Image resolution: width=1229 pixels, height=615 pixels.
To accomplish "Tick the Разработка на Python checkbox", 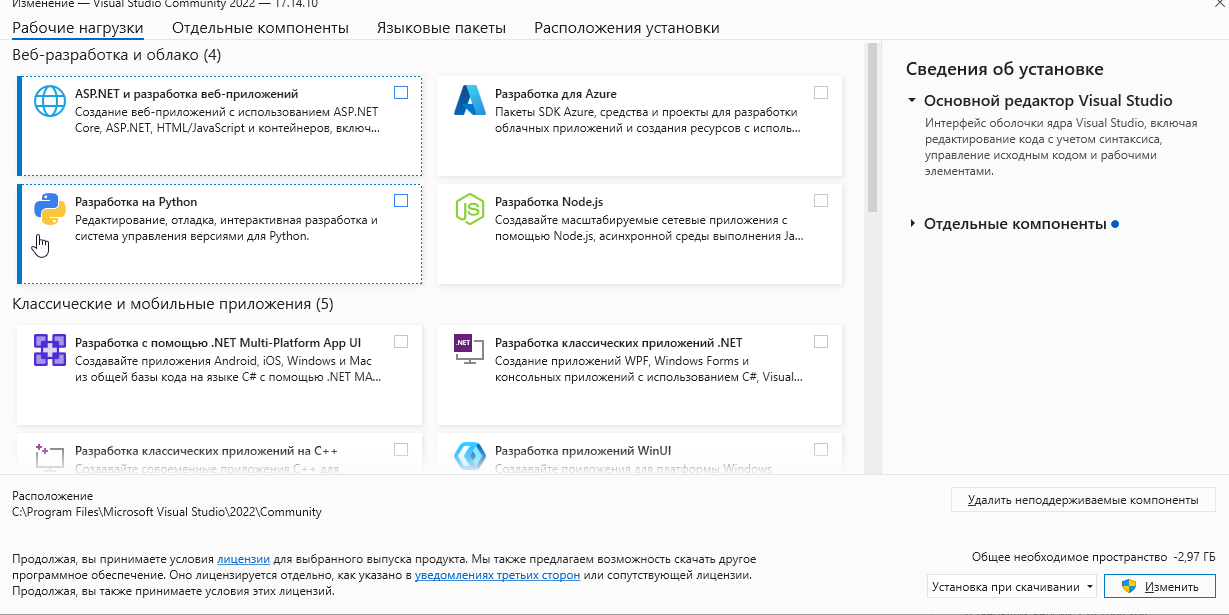I will pos(401,201).
